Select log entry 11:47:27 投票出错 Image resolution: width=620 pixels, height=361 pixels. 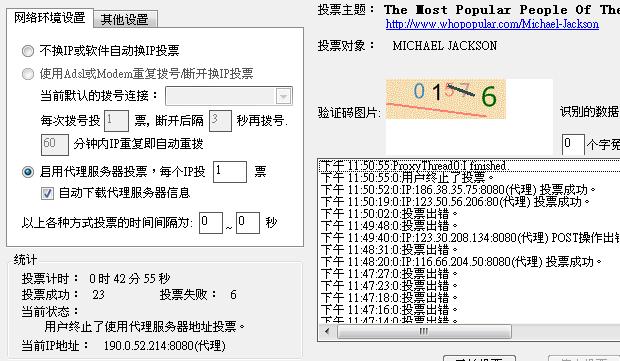pos(469,274)
